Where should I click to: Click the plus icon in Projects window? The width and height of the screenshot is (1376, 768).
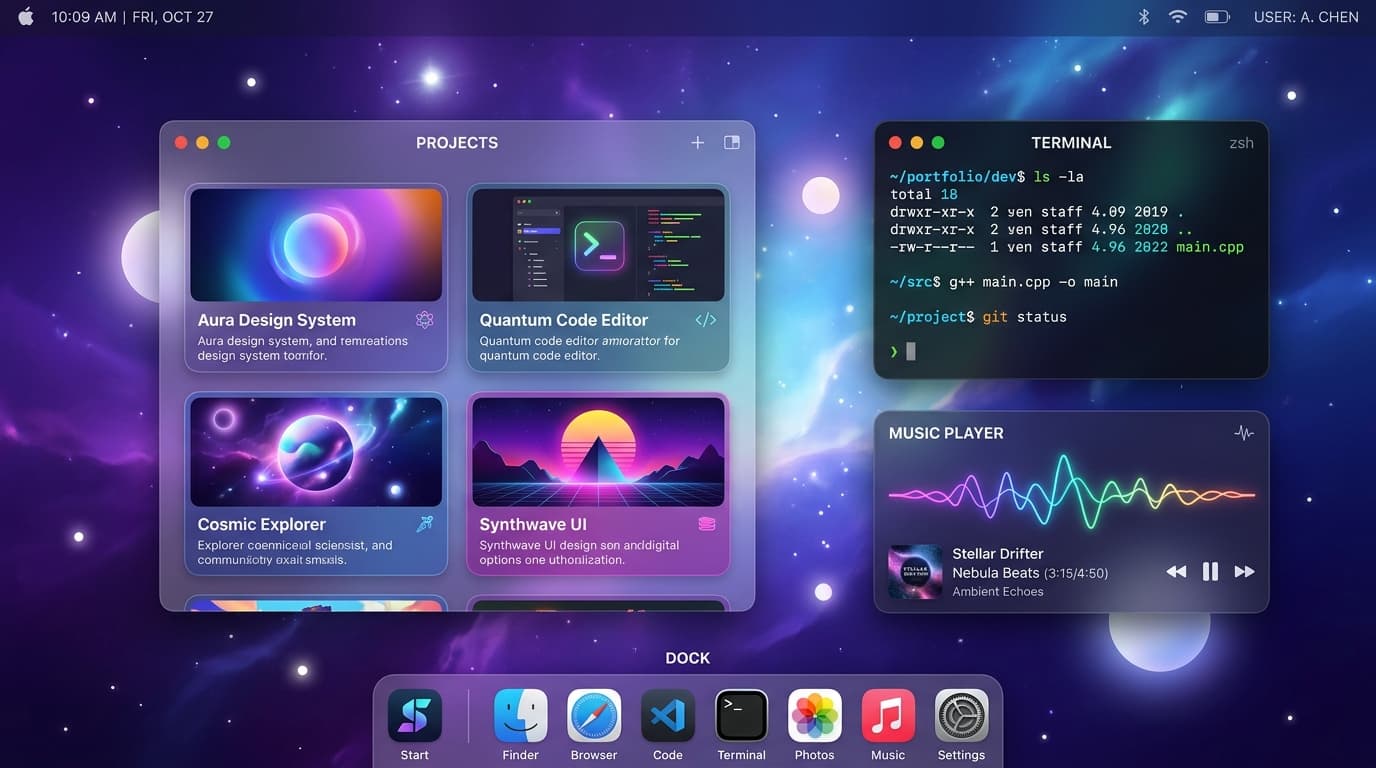point(697,143)
